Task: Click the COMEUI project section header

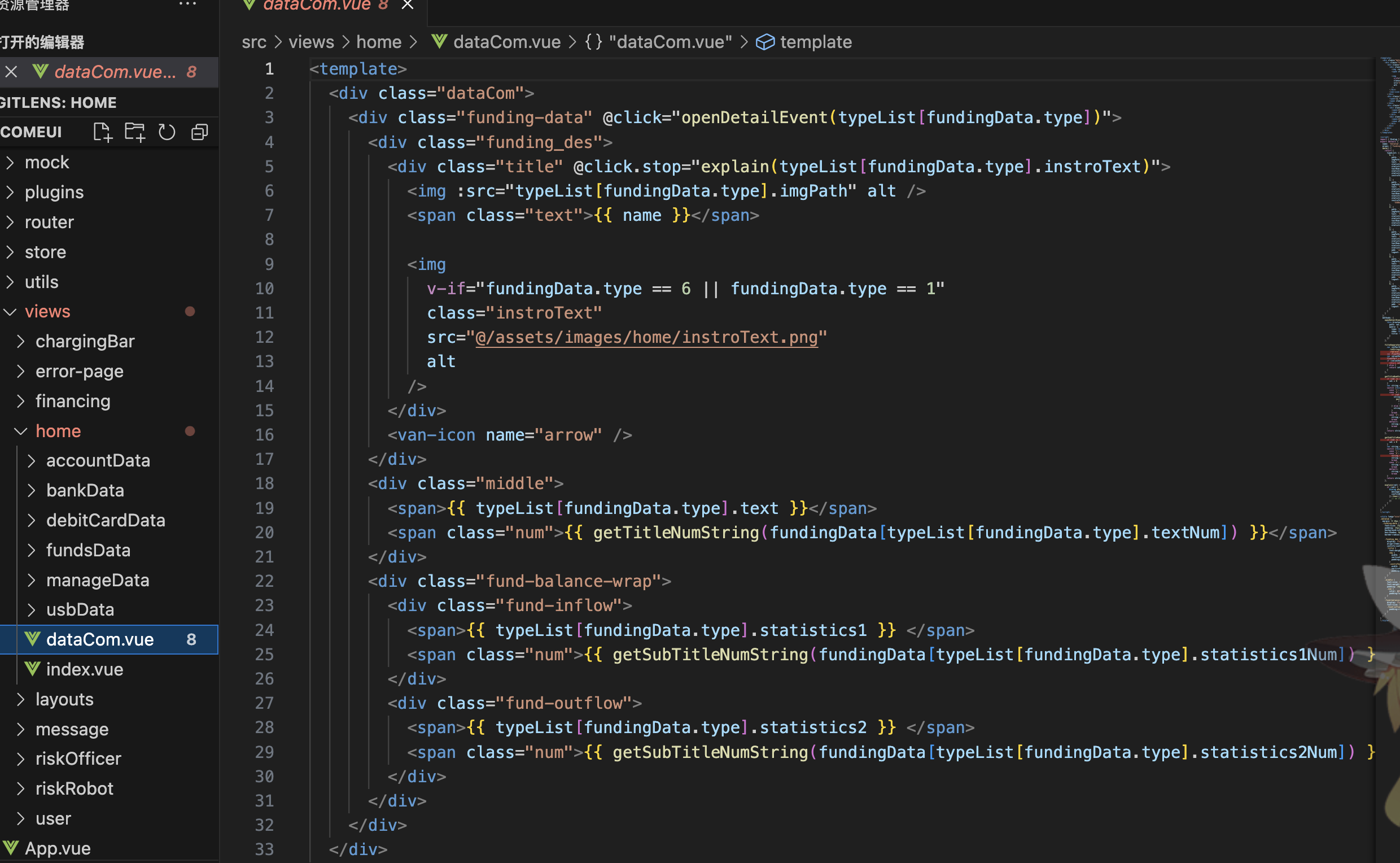Action: click(x=32, y=132)
